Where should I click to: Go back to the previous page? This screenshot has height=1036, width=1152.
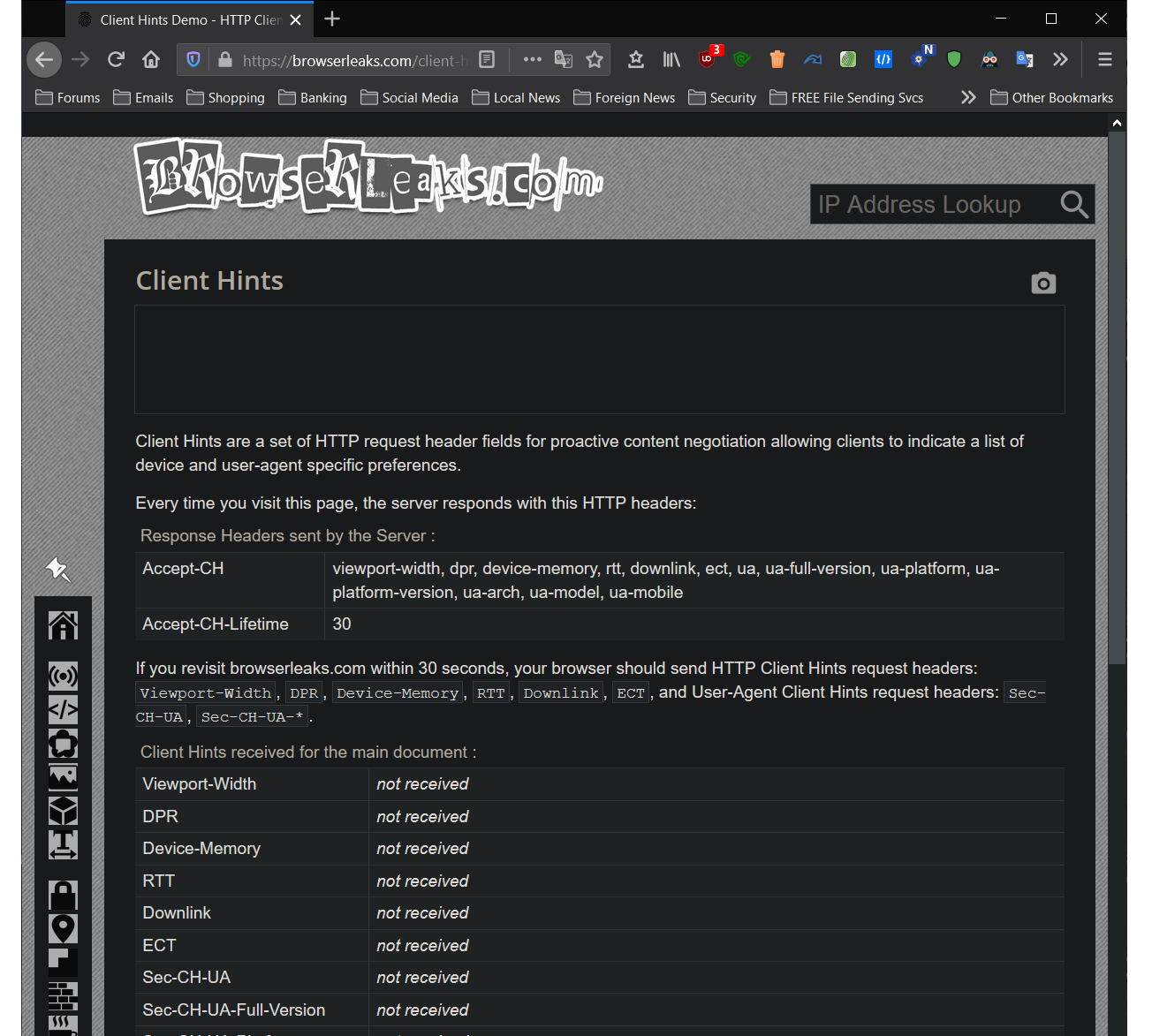(x=44, y=60)
